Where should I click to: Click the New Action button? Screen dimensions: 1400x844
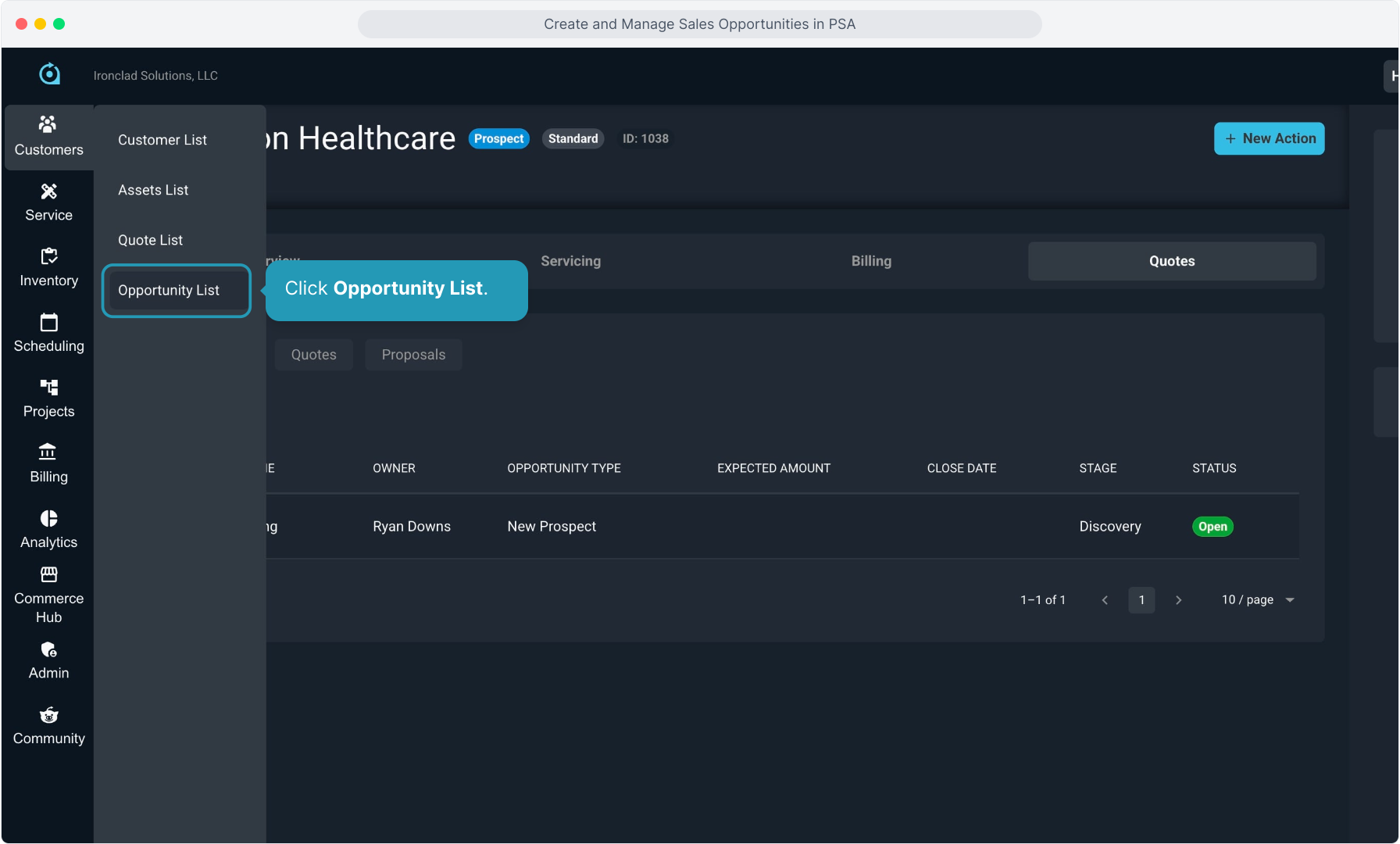1269,138
